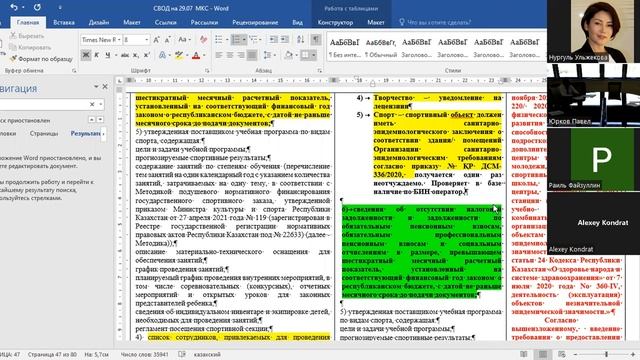Viewport: 640px width, 360px height.
Task: Activate Формат по образцу painter
Action: pos(41,59)
